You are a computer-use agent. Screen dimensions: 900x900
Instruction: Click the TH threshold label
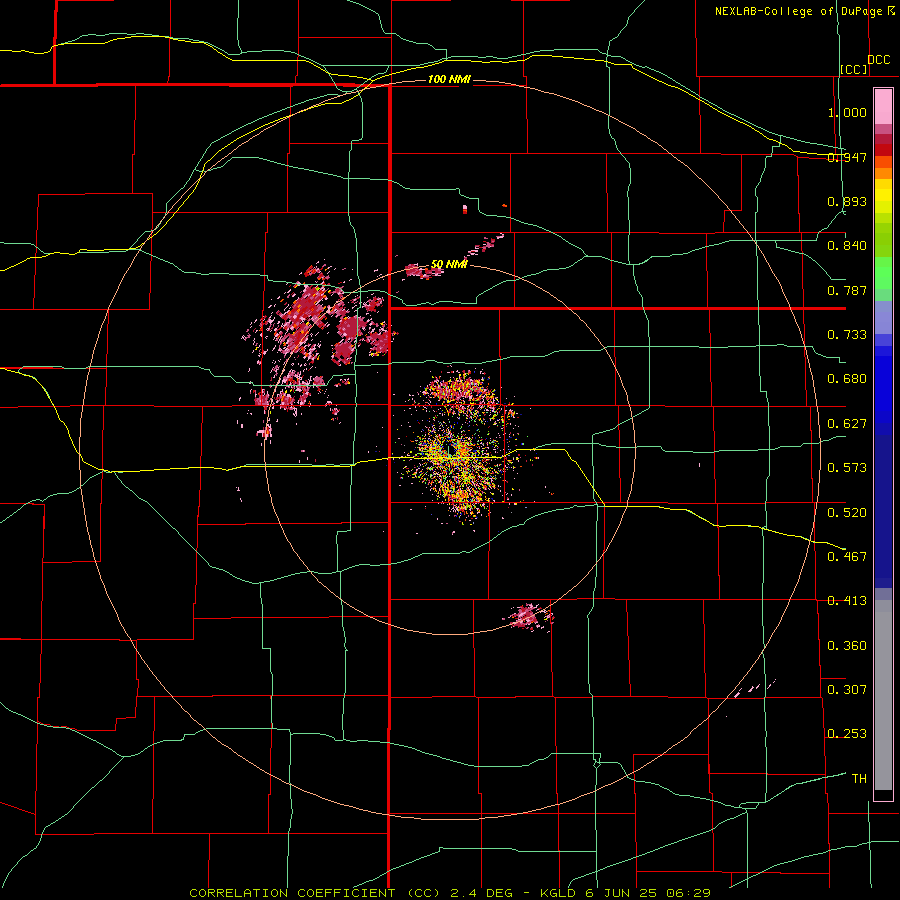coord(859,779)
